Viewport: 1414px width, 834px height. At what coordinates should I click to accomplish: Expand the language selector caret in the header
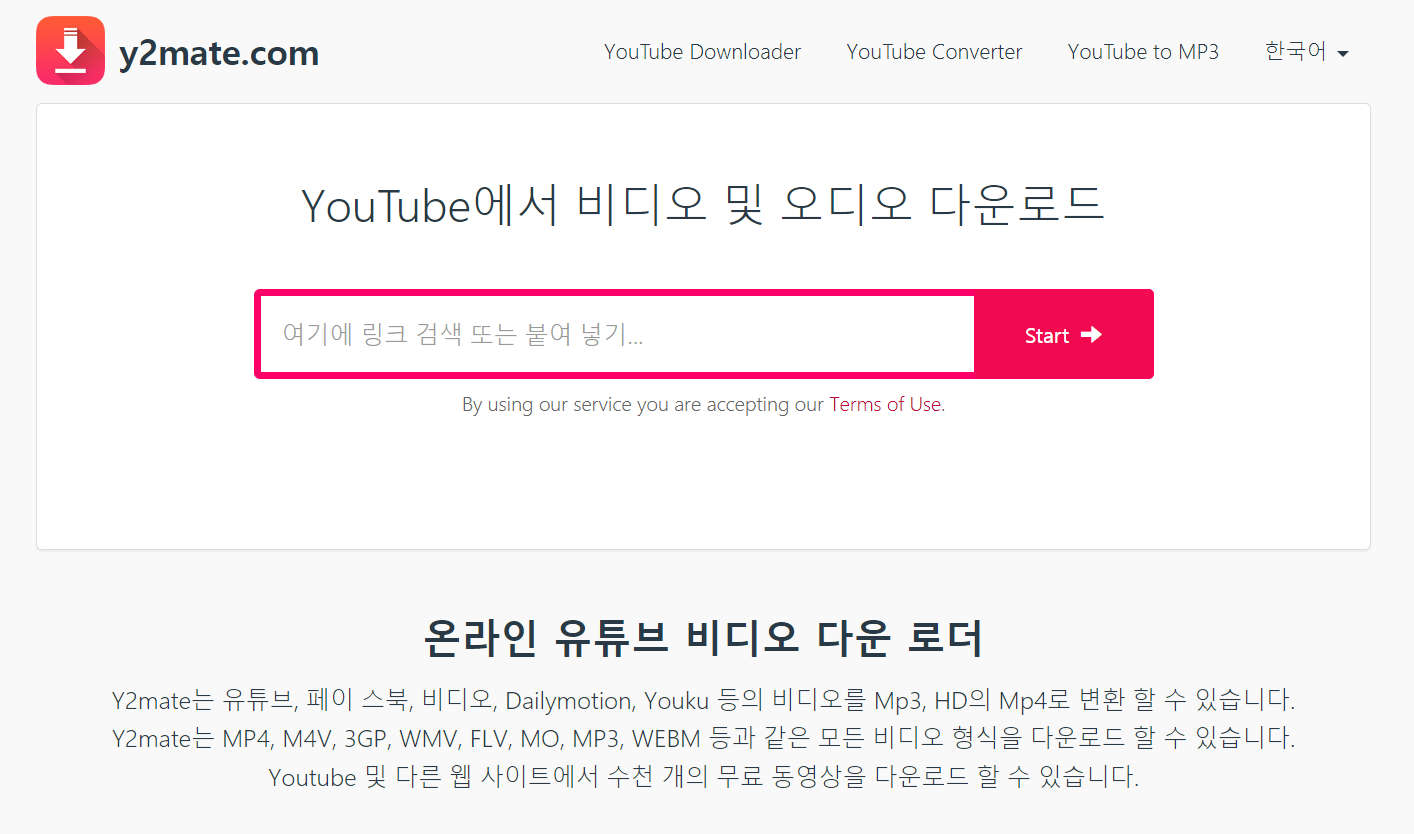[1341, 53]
